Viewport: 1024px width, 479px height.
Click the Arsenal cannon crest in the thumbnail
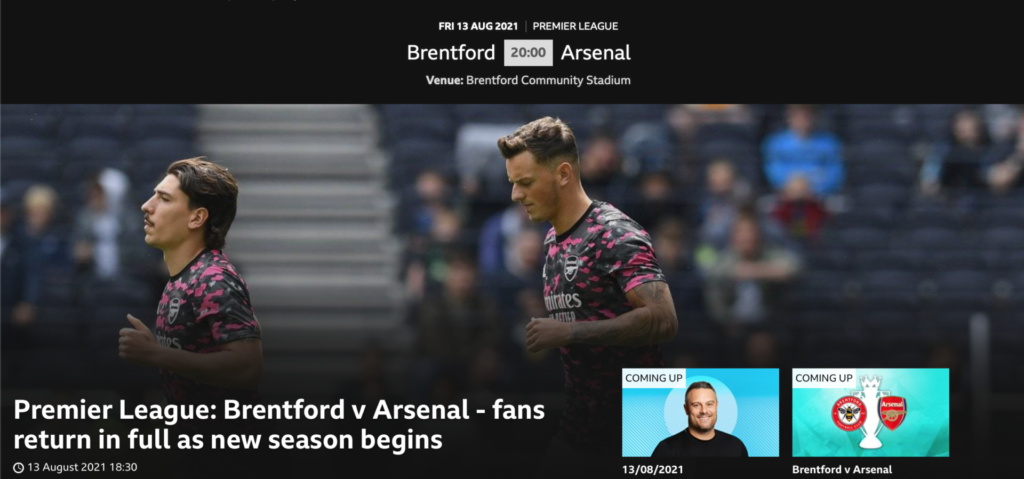pyautogui.click(x=892, y=412)
